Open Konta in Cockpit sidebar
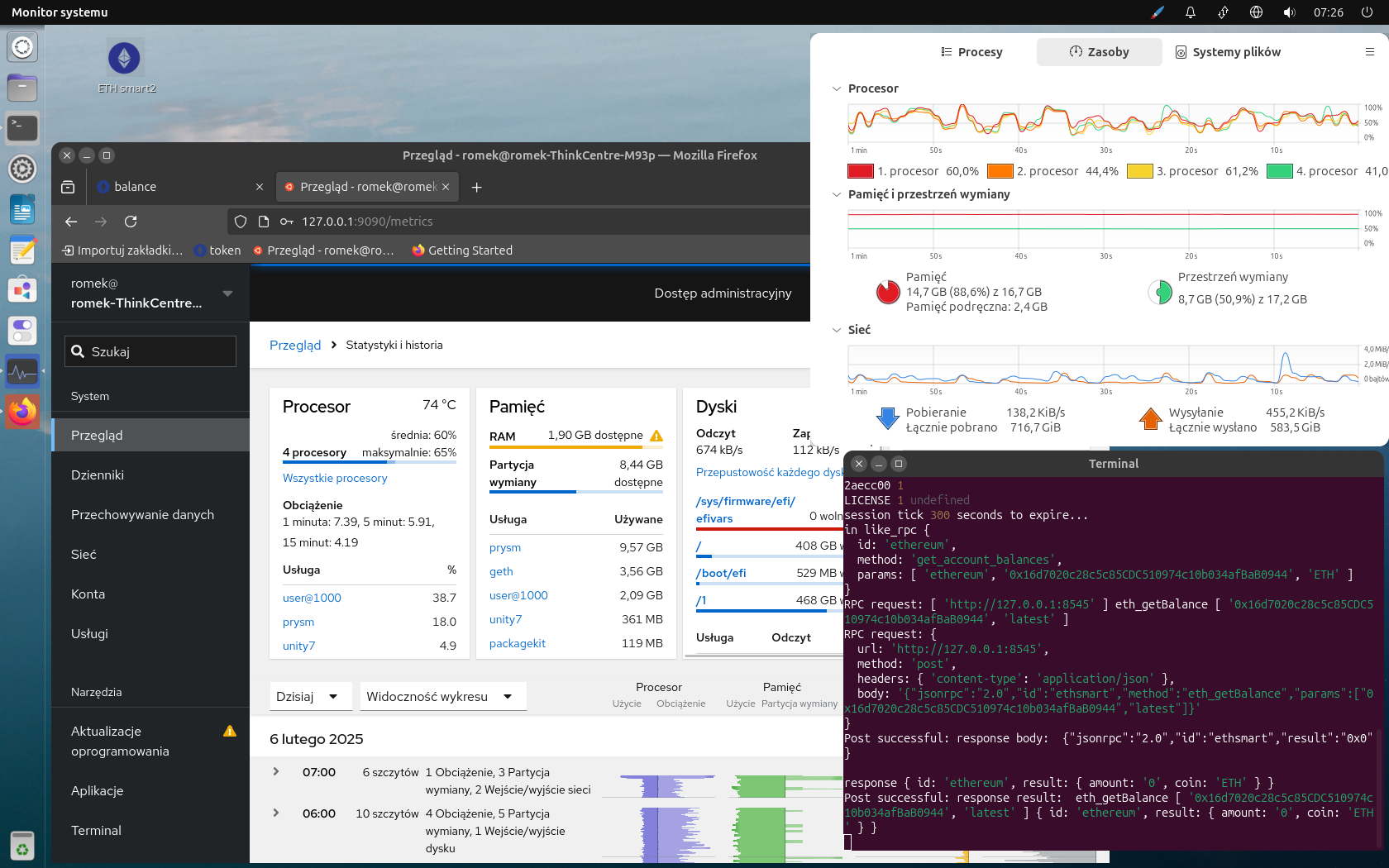Viewport: 1389px width, 868px height. pos(150,594)
